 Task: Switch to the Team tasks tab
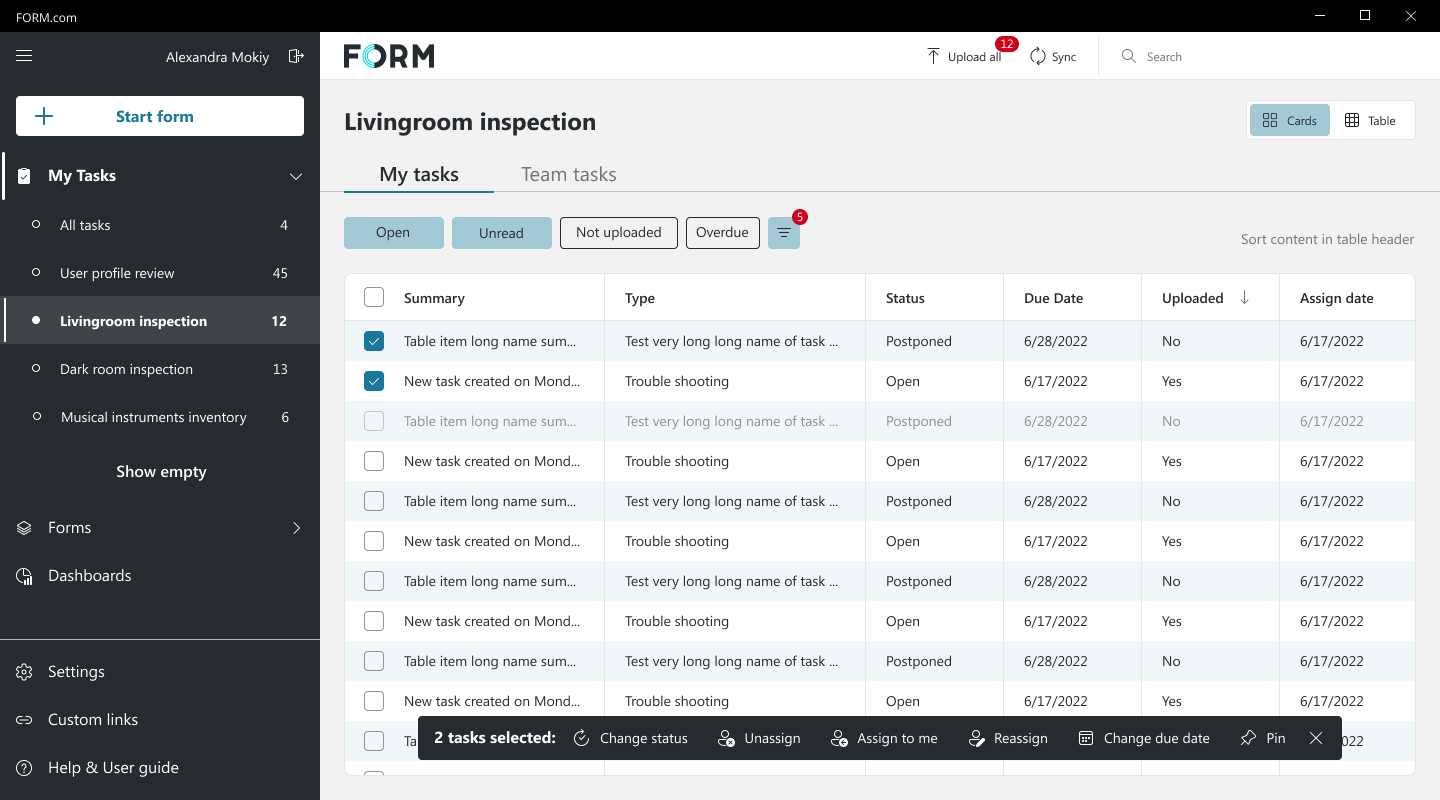568,174
